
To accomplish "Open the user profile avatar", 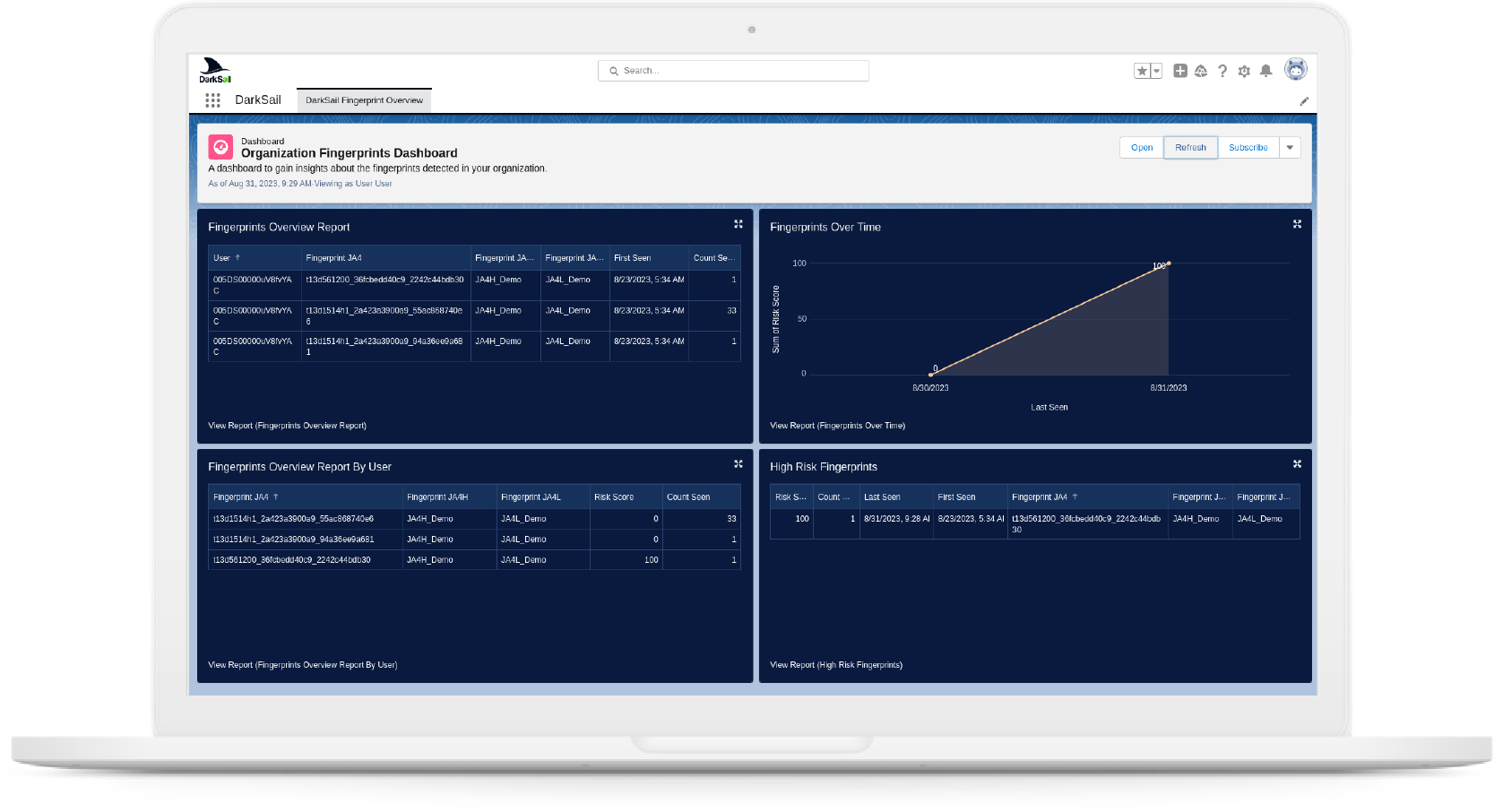I will click(x=1295, y=69).
